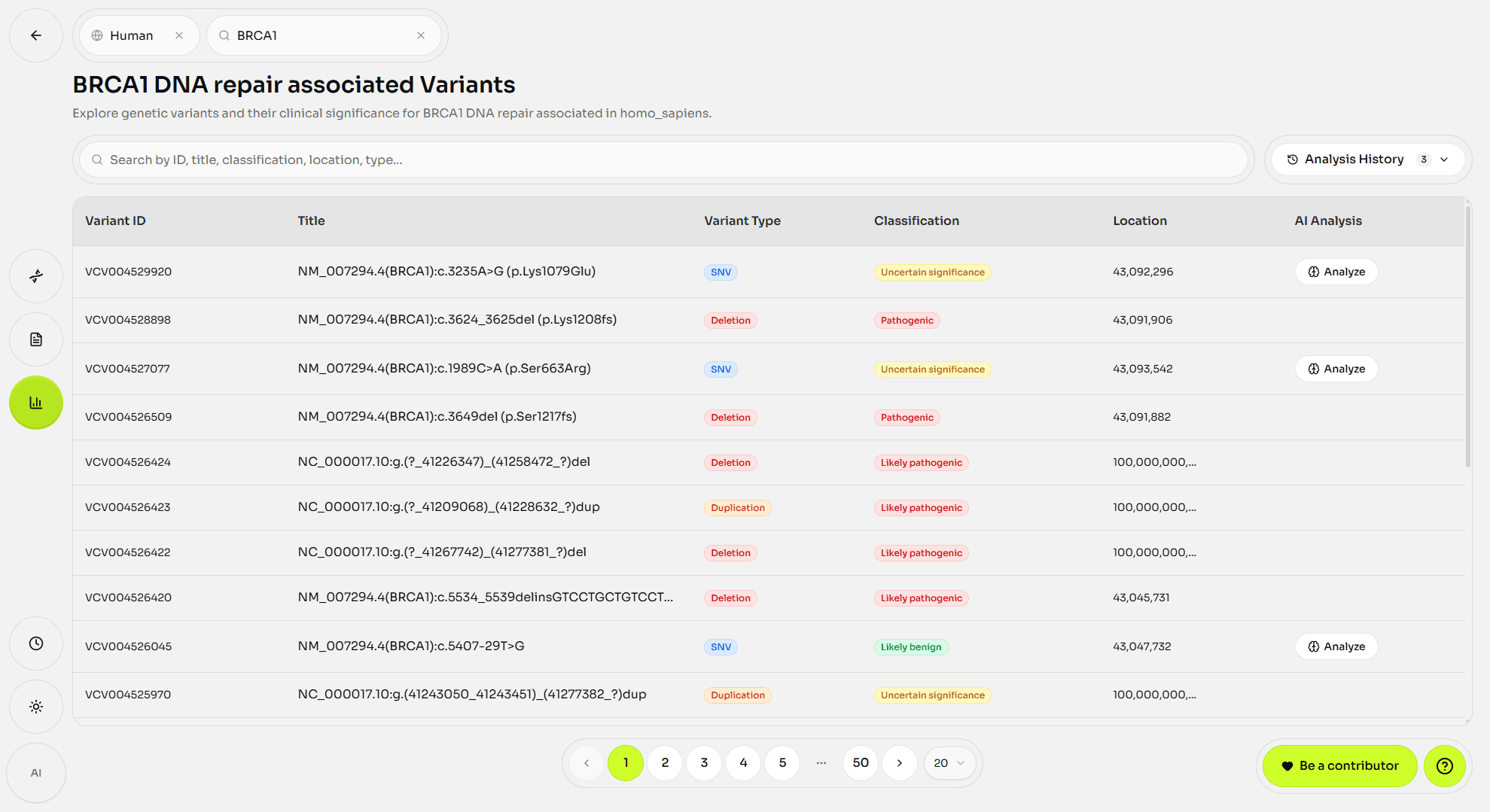Go to page 2
The image size is (1490, 812).
click(665, 763)
